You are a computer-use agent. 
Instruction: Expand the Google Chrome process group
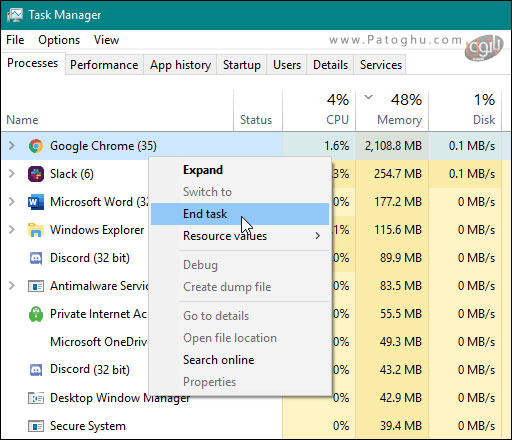(12, 146)
